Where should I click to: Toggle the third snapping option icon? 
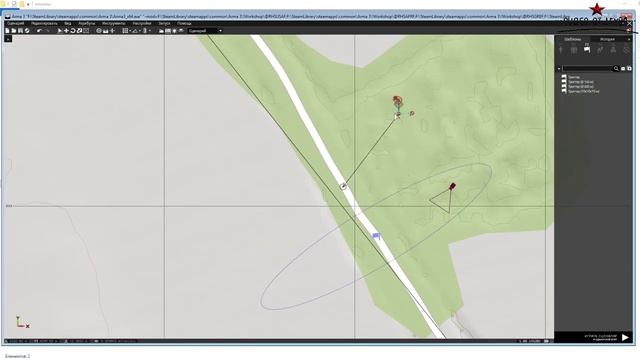(x=112, y=31)
